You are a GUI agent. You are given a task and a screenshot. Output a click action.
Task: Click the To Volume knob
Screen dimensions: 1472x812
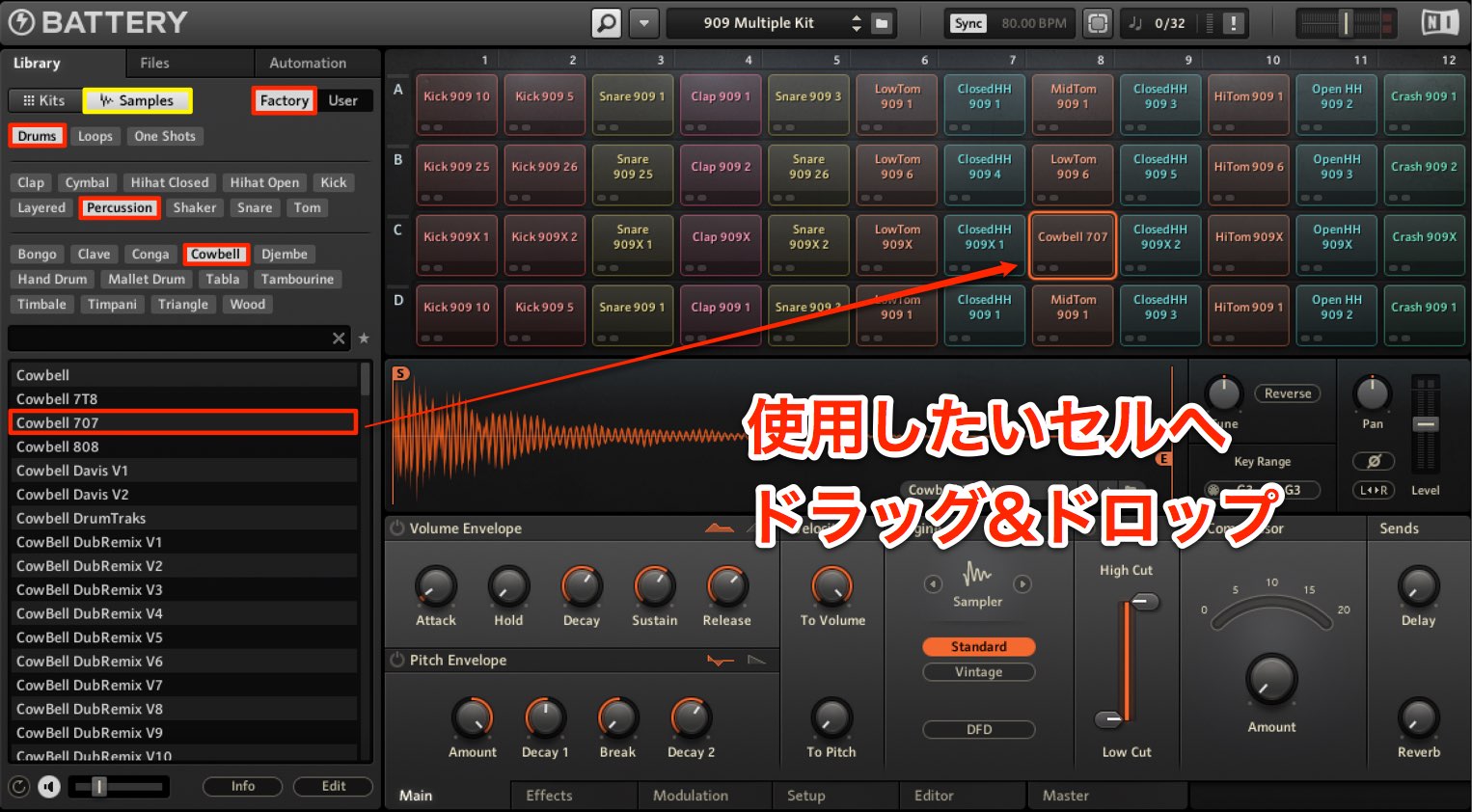(831, 586)
